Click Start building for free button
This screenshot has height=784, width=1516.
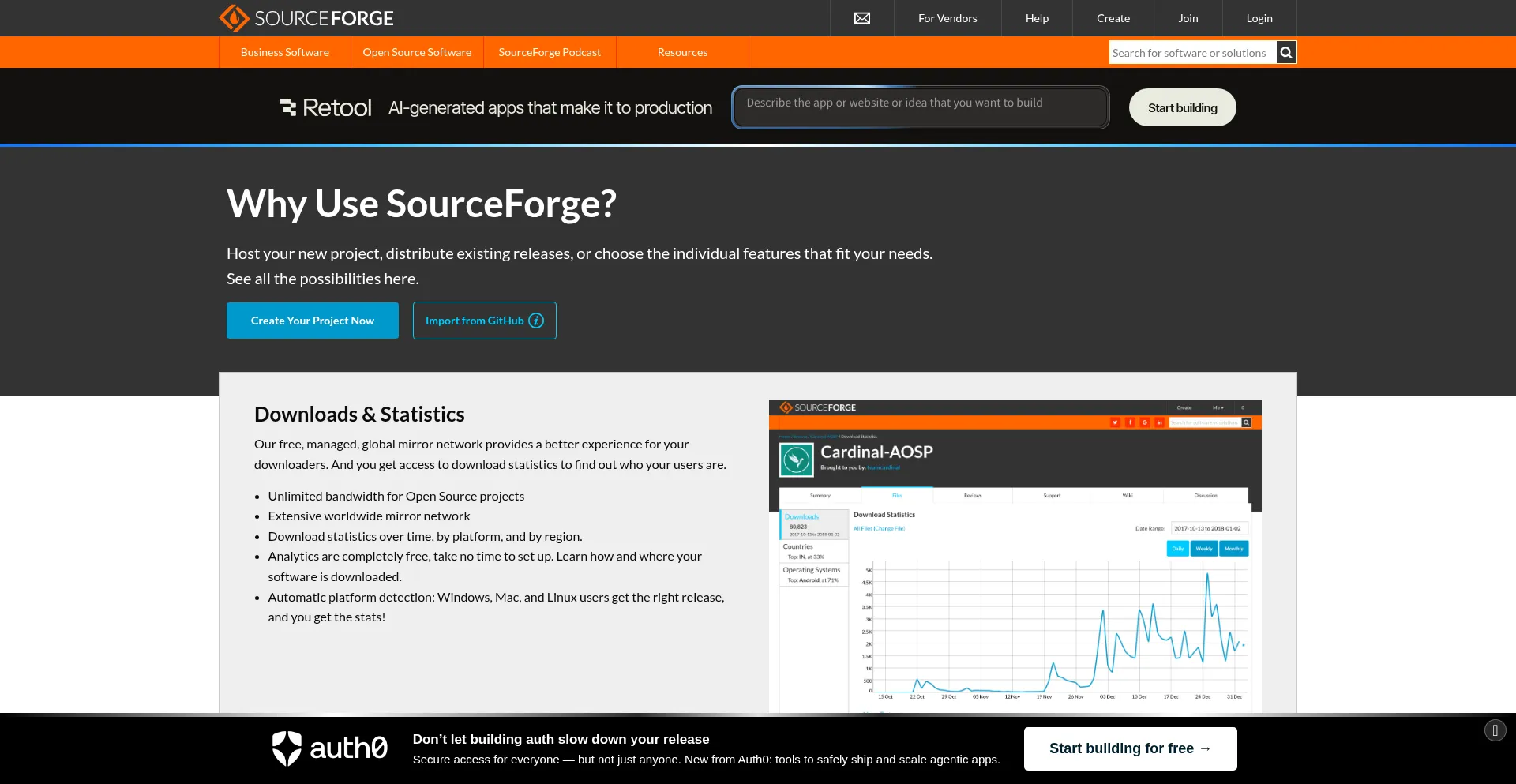[1130, 748]
